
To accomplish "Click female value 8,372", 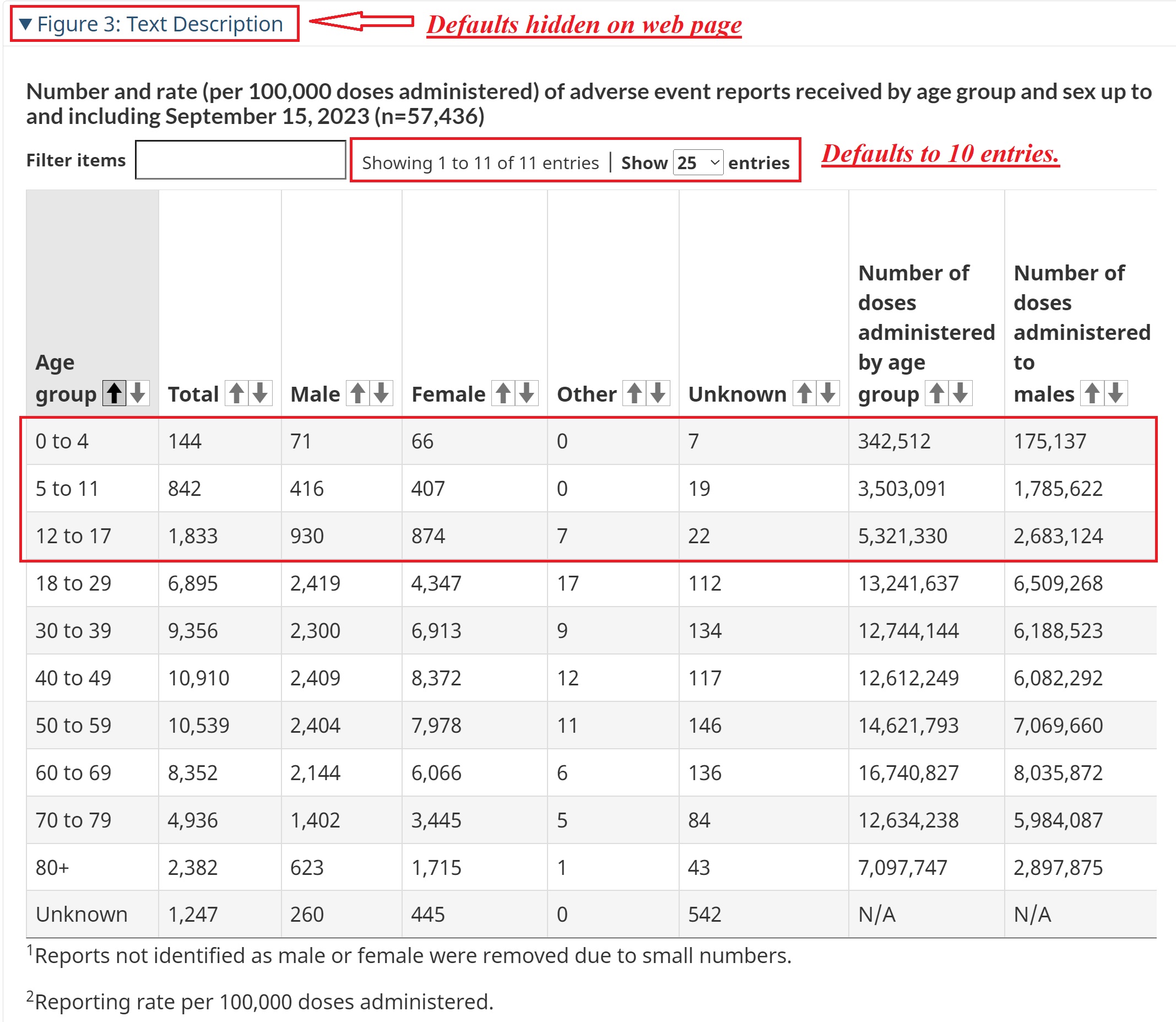I will [x=436, y=678].
